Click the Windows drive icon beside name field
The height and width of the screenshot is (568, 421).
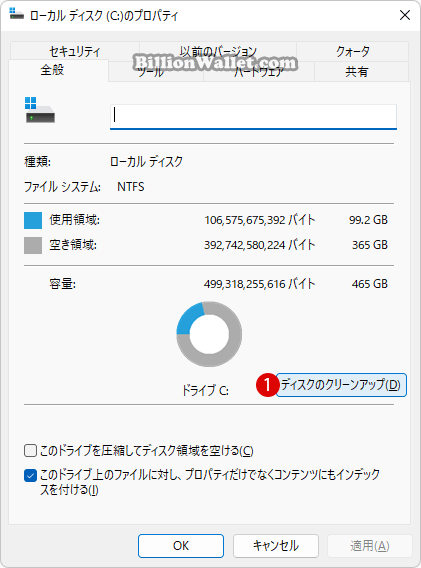[x=40, y=110]
